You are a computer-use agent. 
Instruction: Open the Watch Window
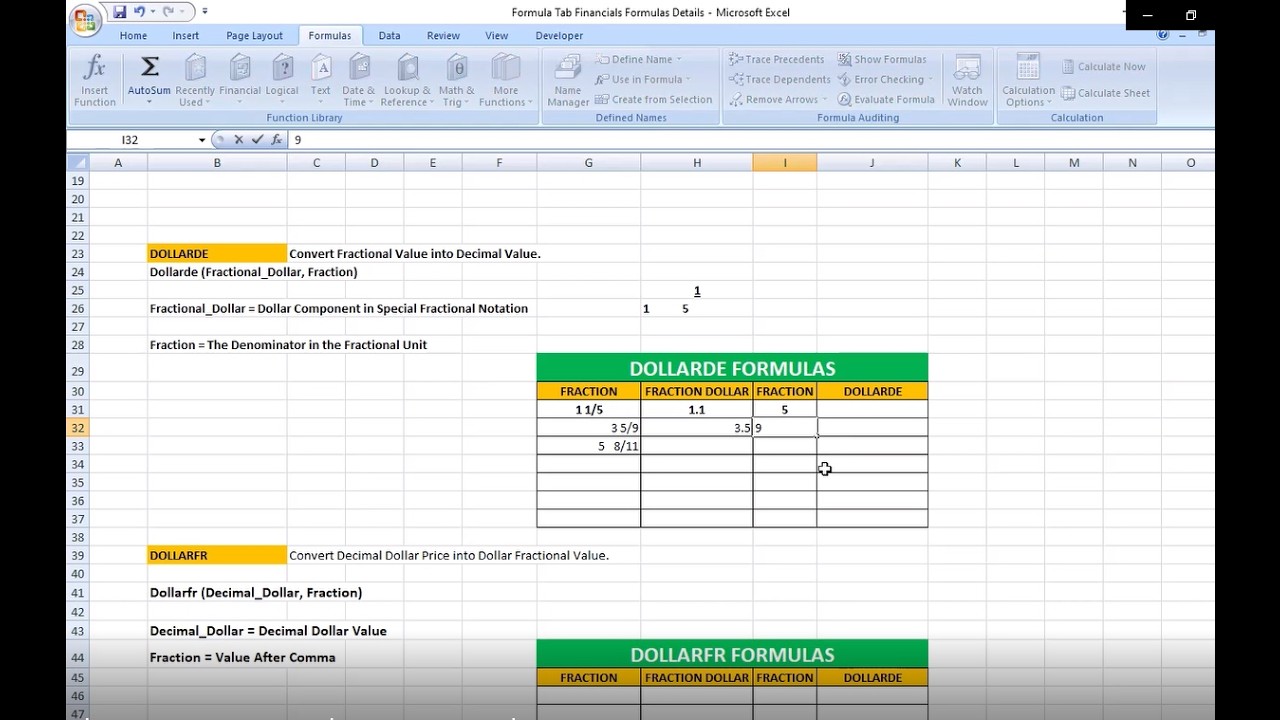[x=967, y=81]
